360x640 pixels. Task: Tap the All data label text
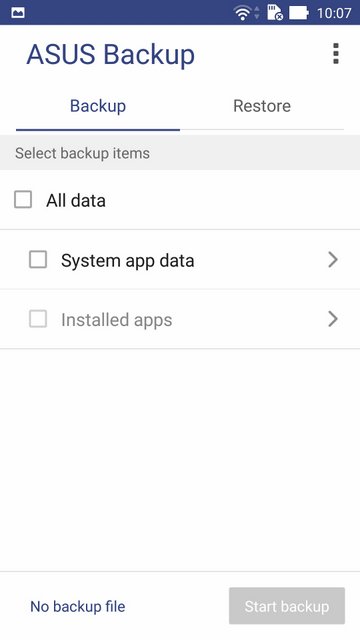pos(76,200)
